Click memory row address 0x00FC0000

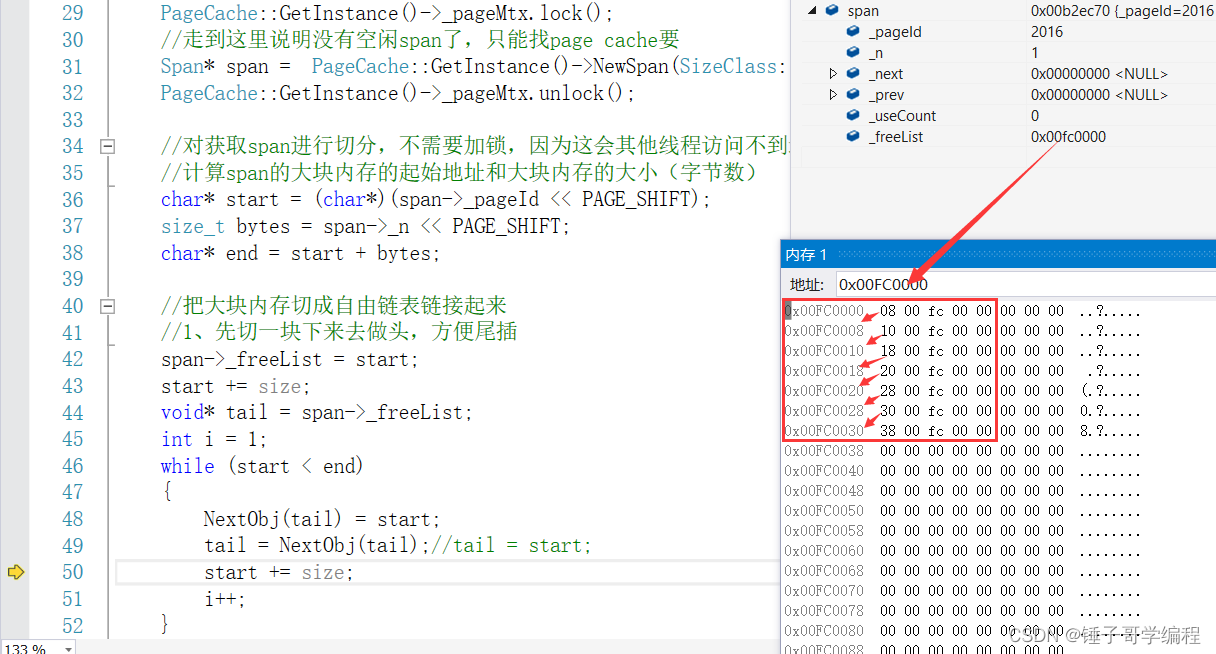pyautogui.click(x=824, y=311)
